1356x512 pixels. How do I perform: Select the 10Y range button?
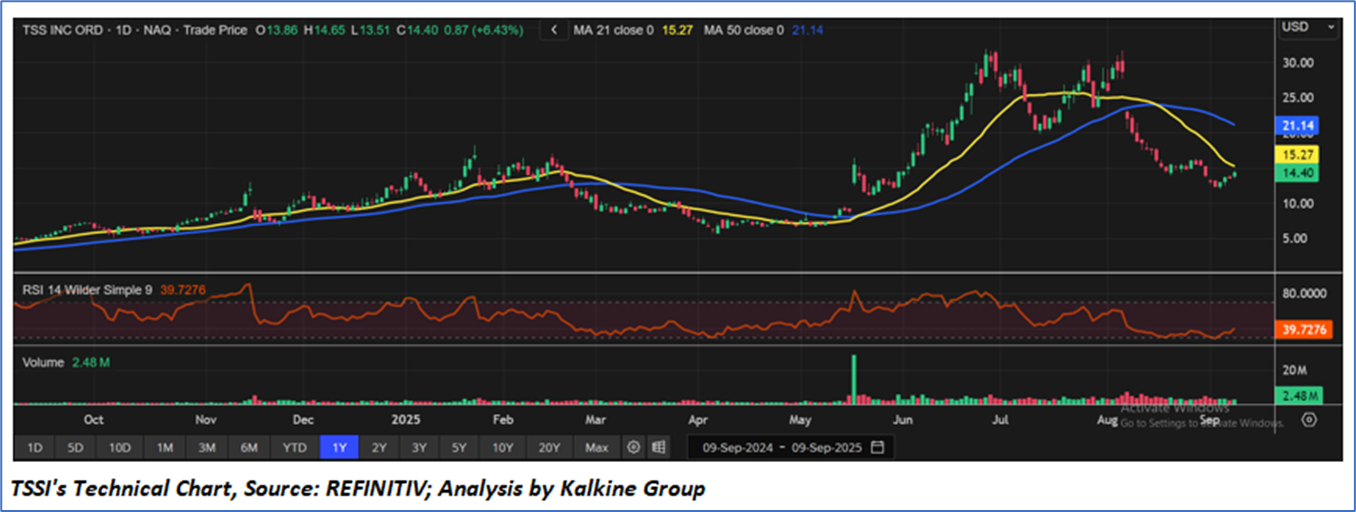(503, 447)
